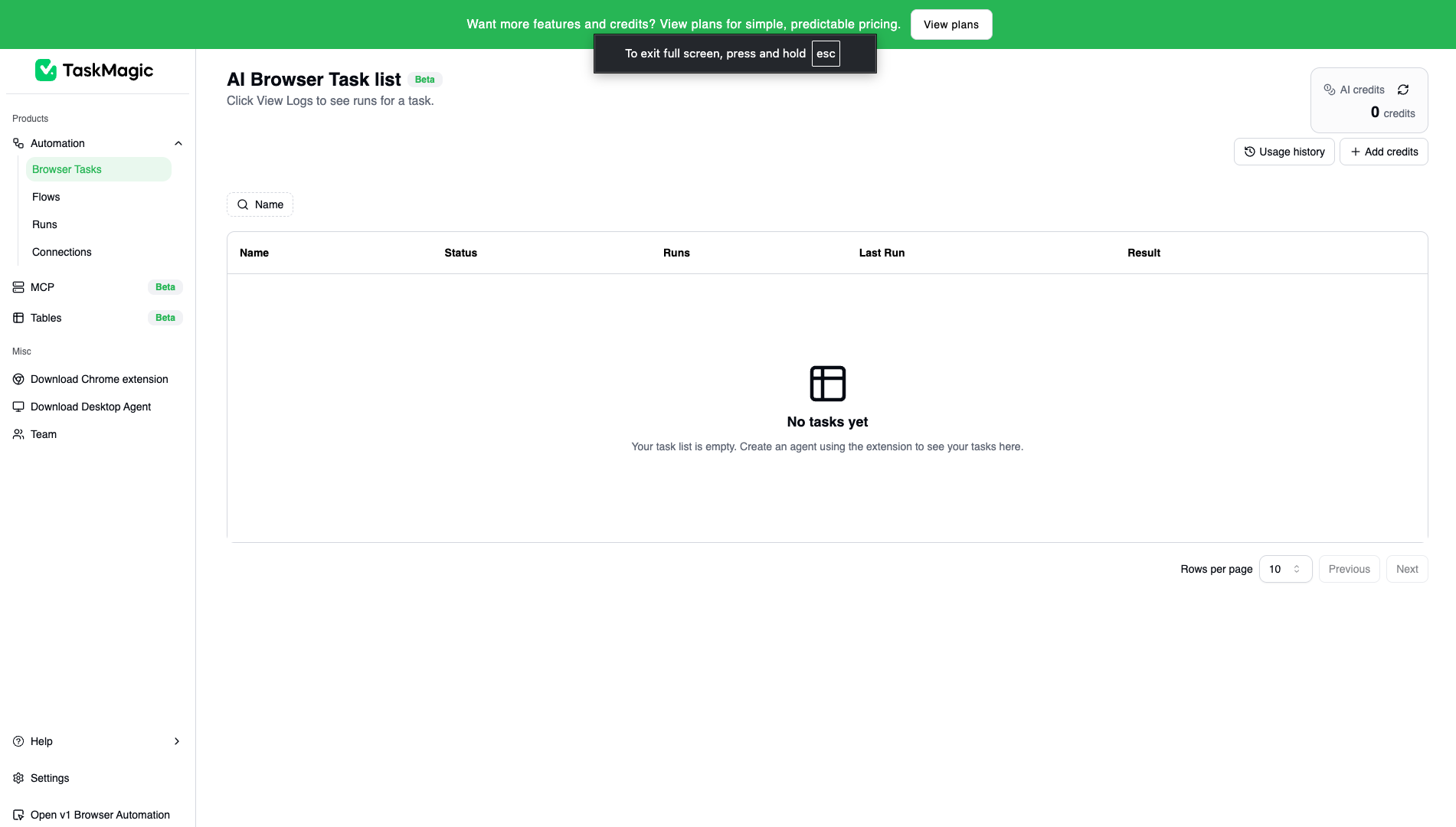Click the TaskMagic logo
The width and height of the screenshot is (1456, 827).
pos(94,70)
